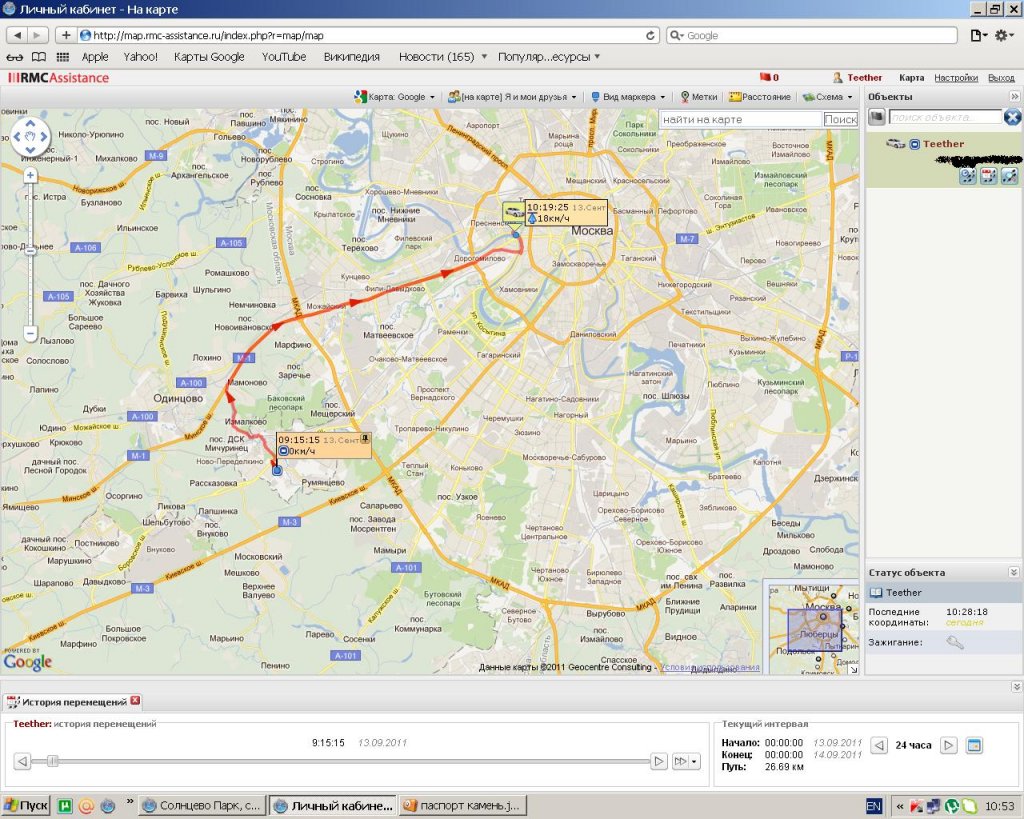Step the history playback backward
Viewport: 1024px width, 819px height.
point(22,761)
